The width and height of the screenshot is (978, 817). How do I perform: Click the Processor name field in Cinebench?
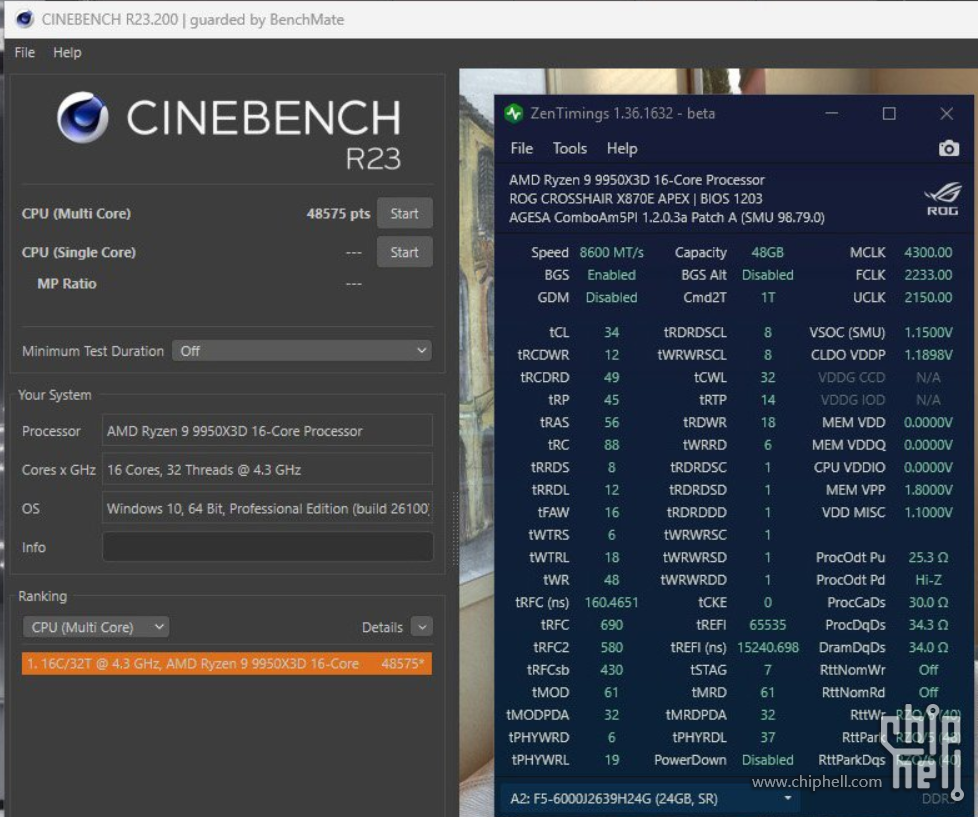coord(268,431)
